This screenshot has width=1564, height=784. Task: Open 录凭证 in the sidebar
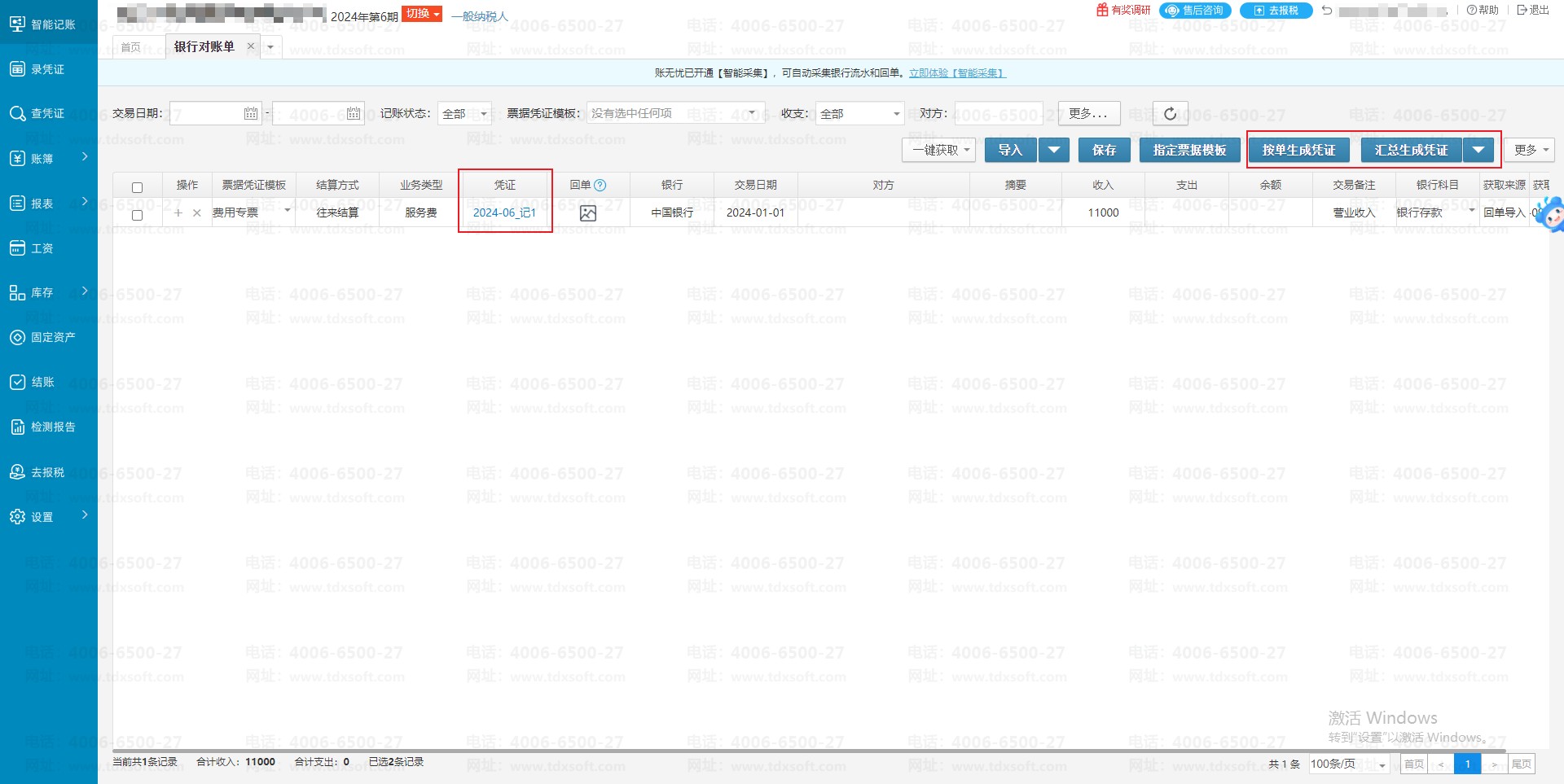click(47, 69)
